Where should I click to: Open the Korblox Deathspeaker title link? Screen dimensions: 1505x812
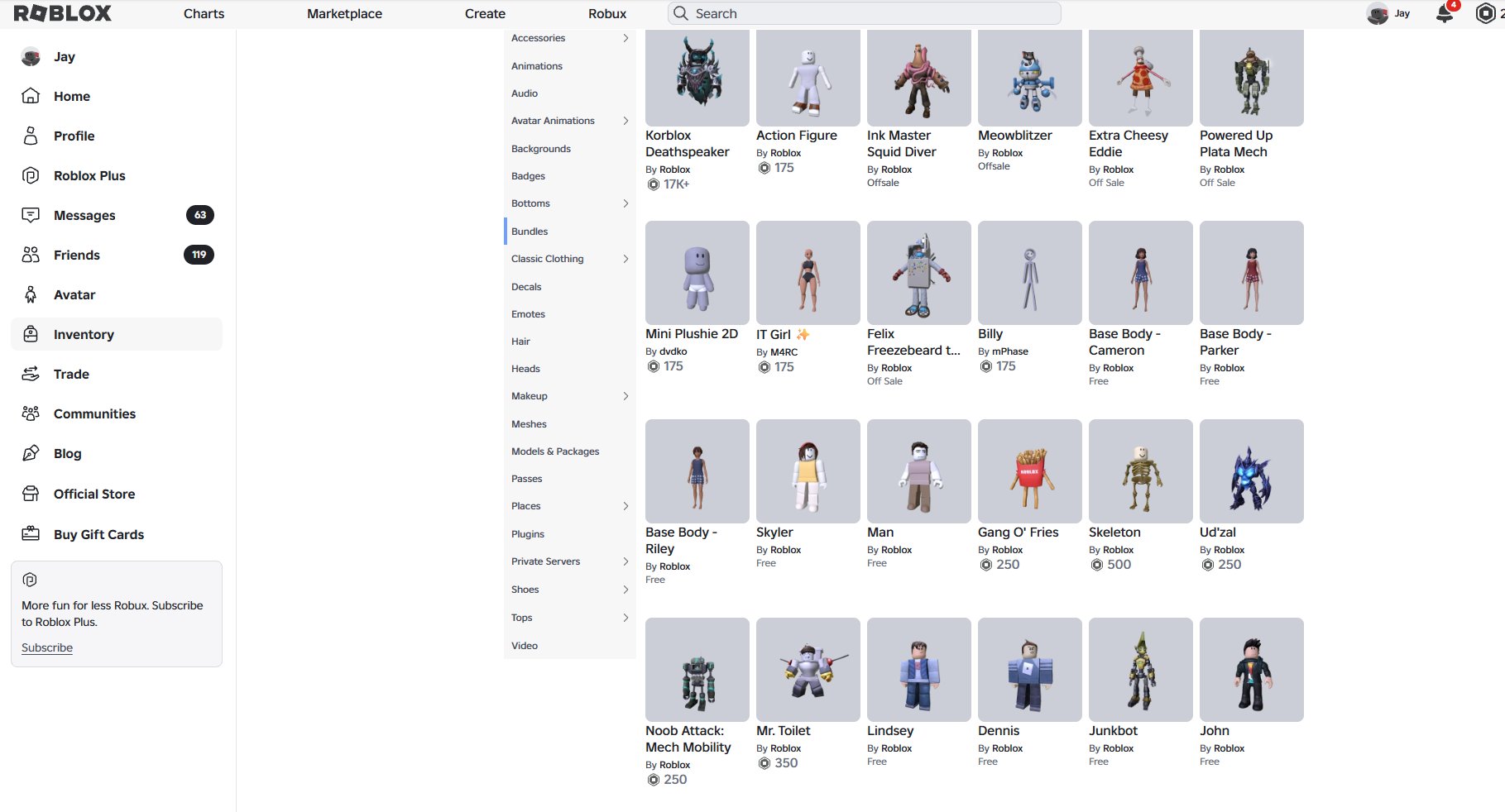click(x=687, y=144)
